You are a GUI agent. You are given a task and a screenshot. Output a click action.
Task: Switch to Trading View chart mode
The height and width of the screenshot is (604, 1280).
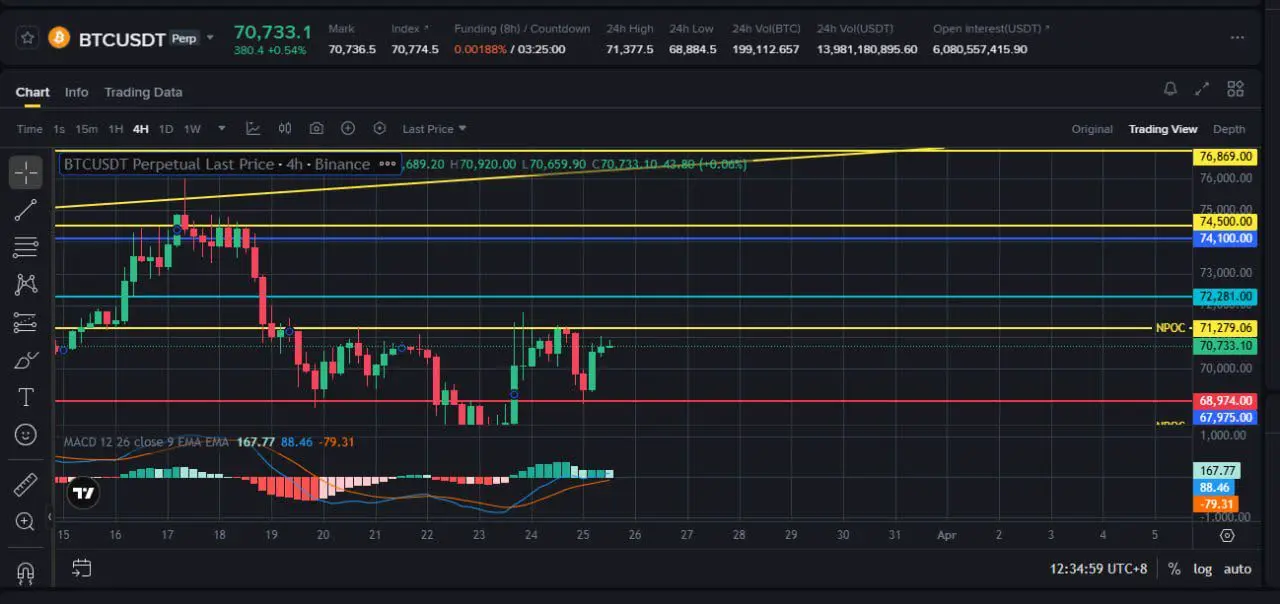tap(1163, 129)
